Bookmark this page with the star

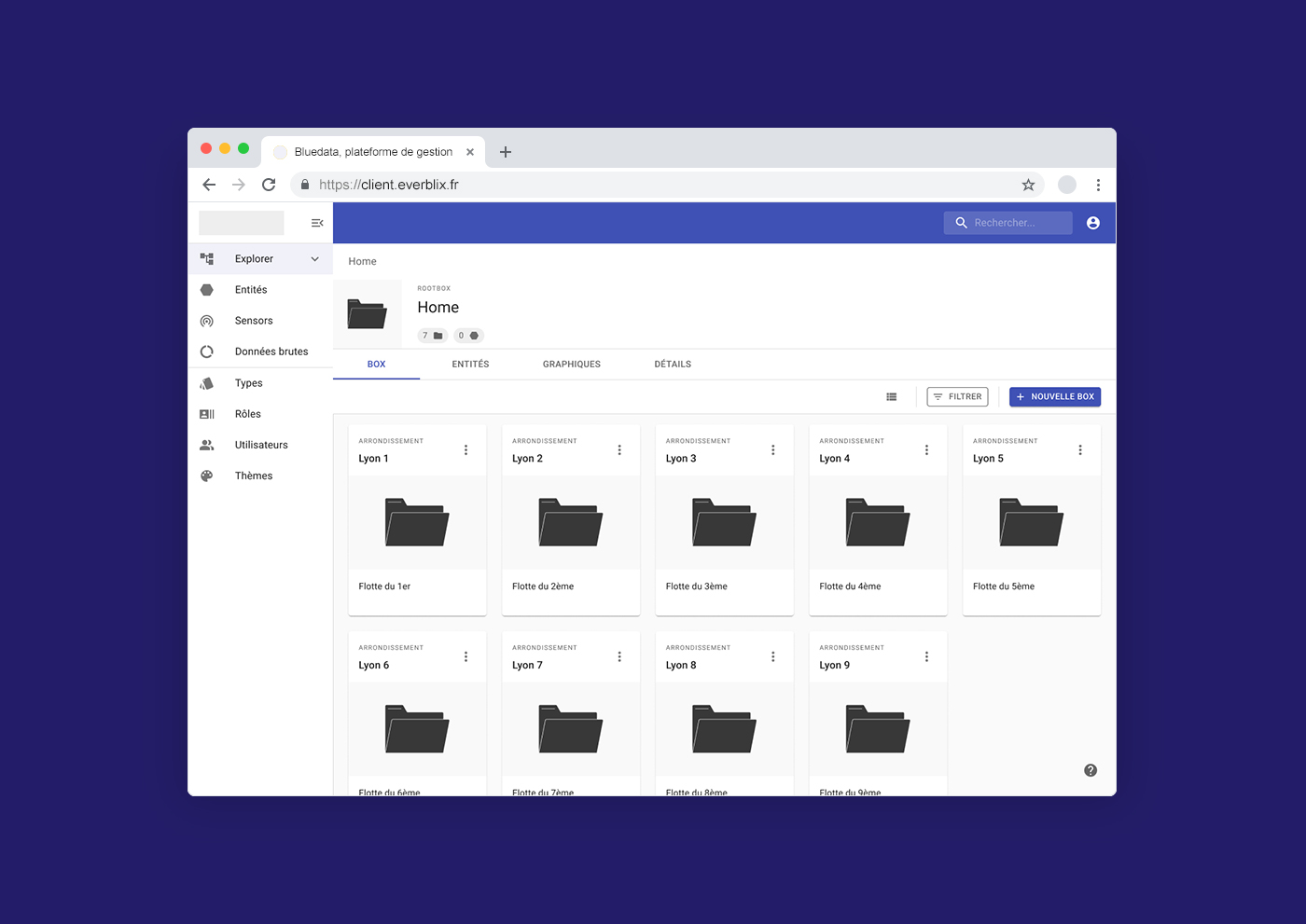pos(1028,185)
